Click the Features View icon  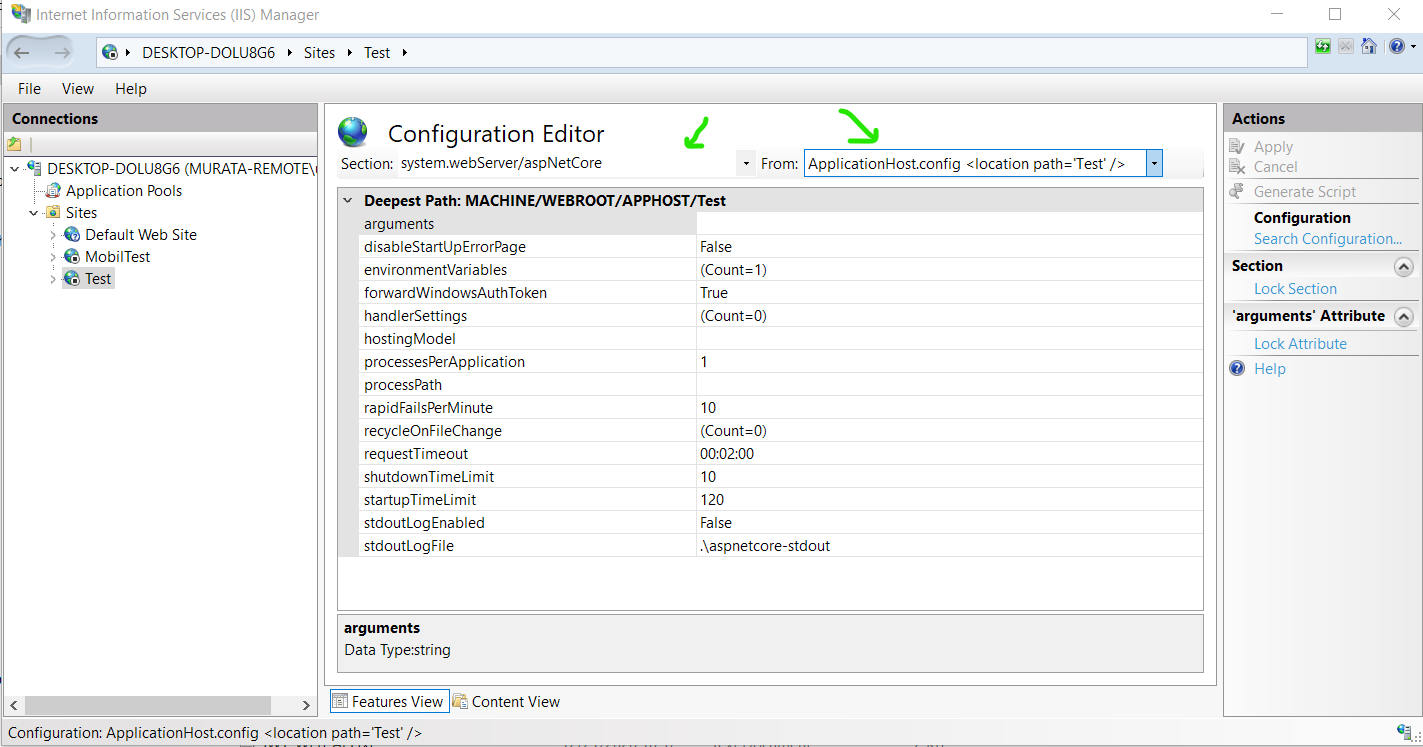point(340,701)
